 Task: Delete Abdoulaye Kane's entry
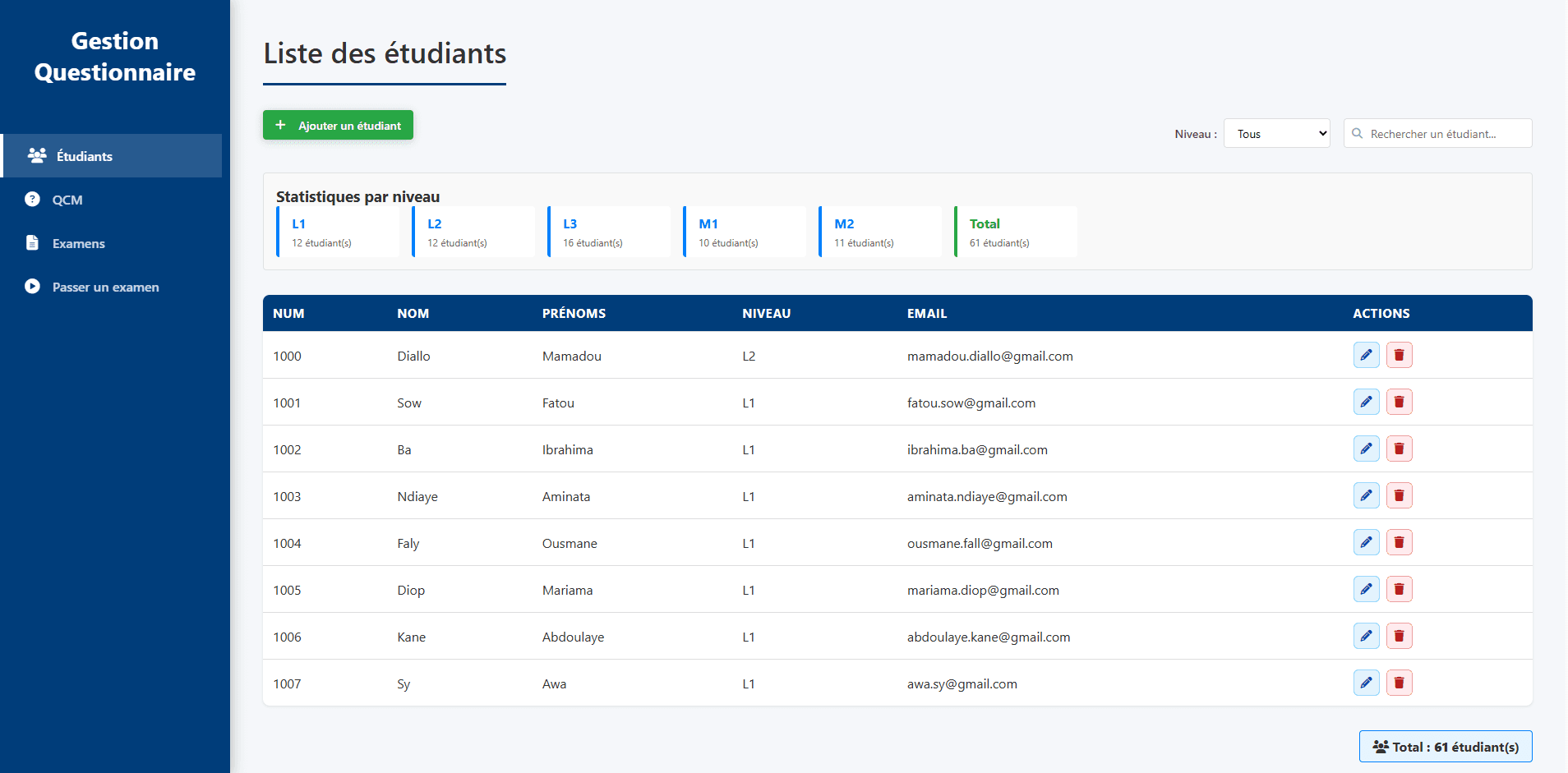(1399, 636)
